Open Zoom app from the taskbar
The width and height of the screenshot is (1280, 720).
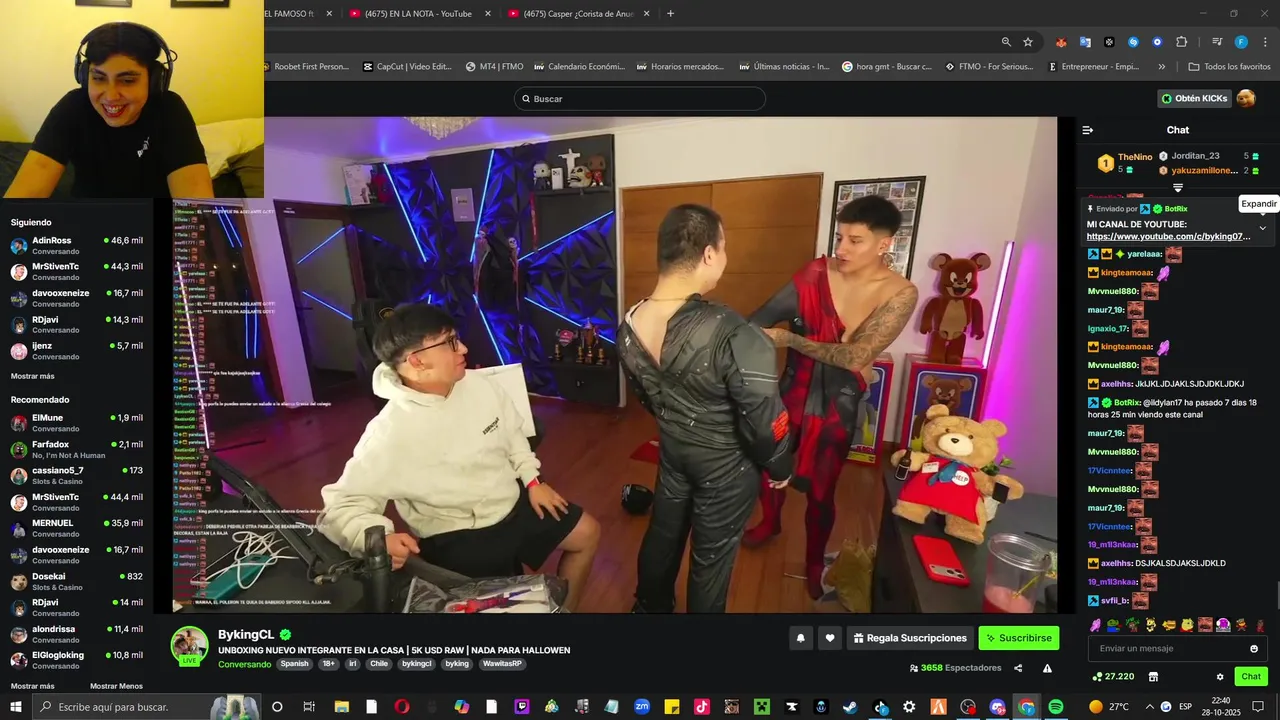point(642,707)
